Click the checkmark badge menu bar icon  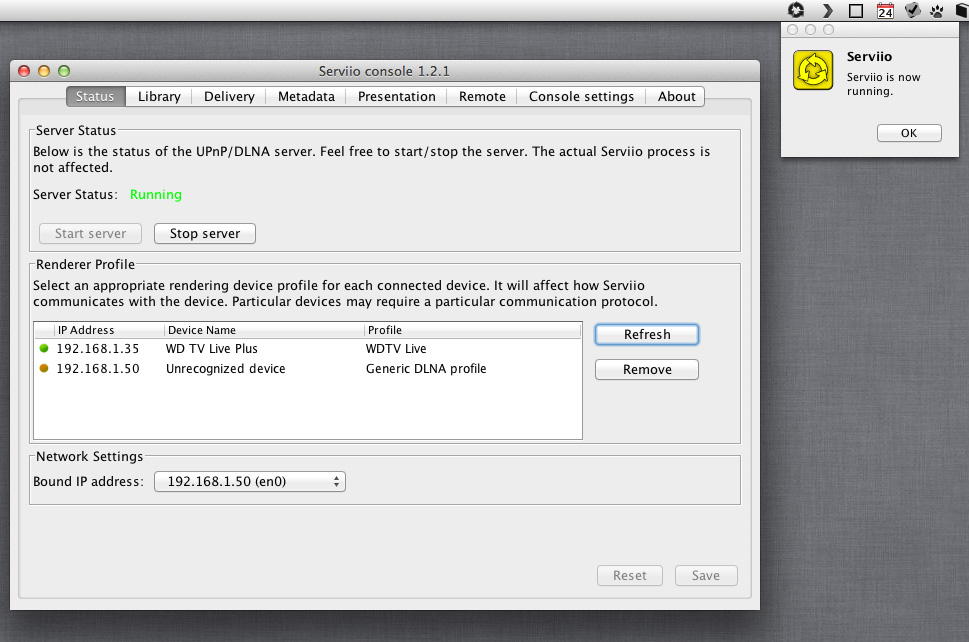(912, 10)
